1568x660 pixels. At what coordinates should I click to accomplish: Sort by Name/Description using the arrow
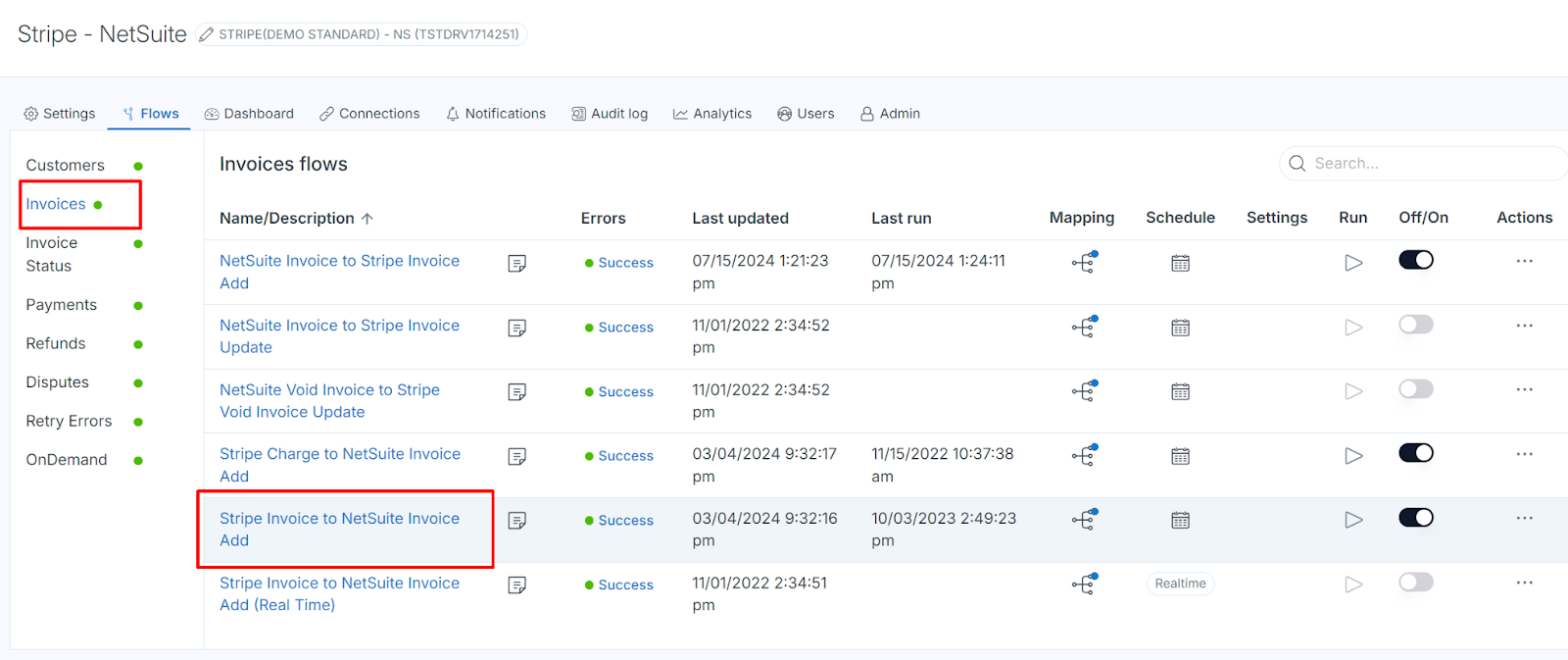click(367, 219)
